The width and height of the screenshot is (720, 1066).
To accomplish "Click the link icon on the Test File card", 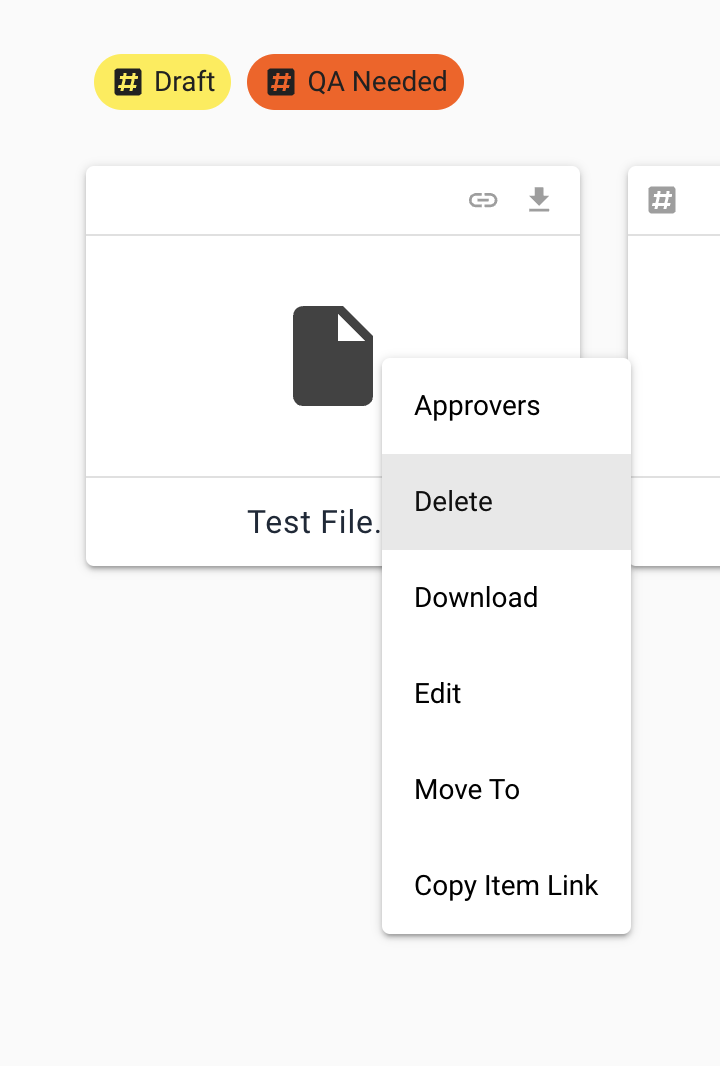I will 483,201.
